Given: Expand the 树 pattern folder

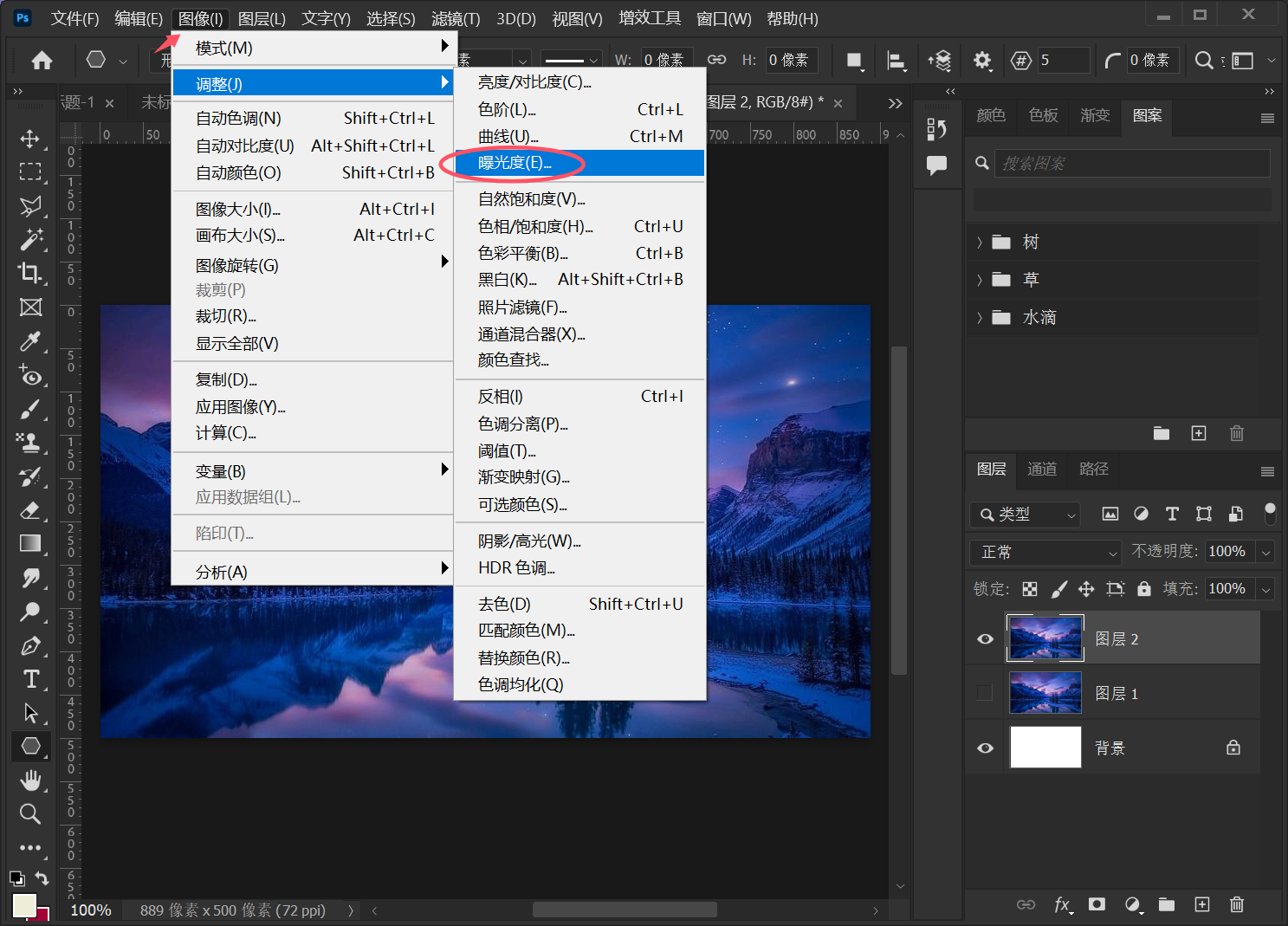Looking at the screenshot, I should tap(980, 243).
